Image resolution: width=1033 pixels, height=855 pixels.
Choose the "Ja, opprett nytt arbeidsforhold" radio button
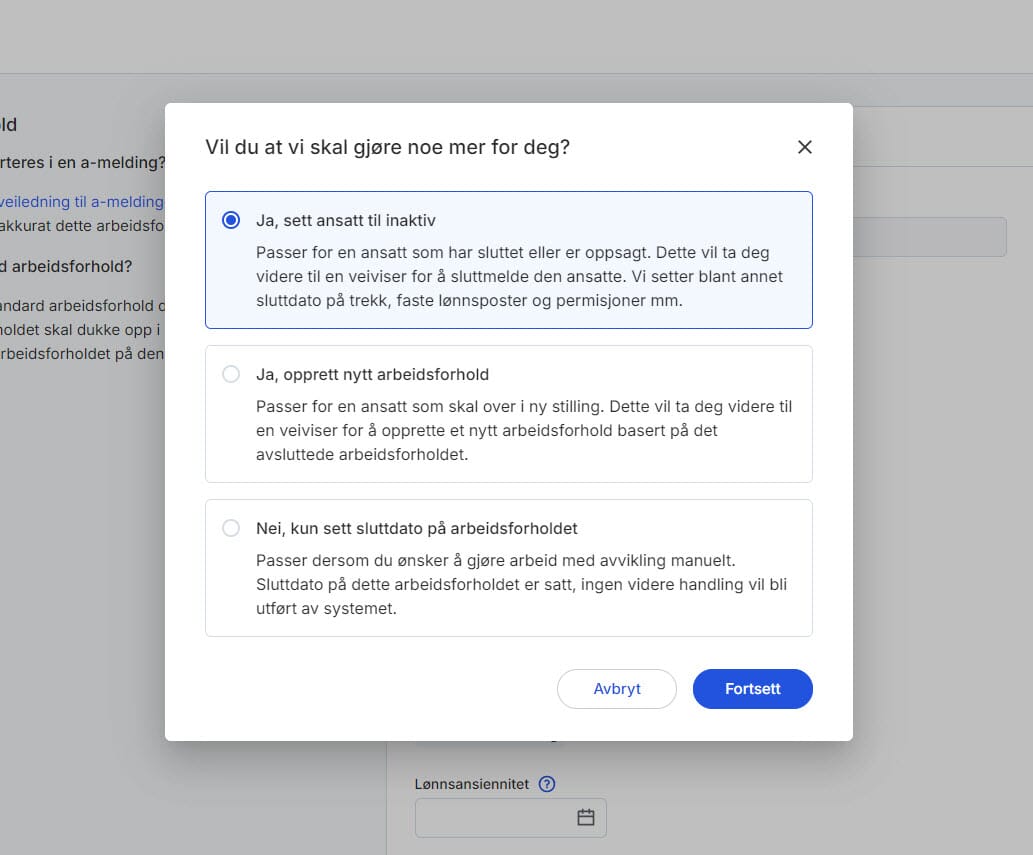[231, 374]
